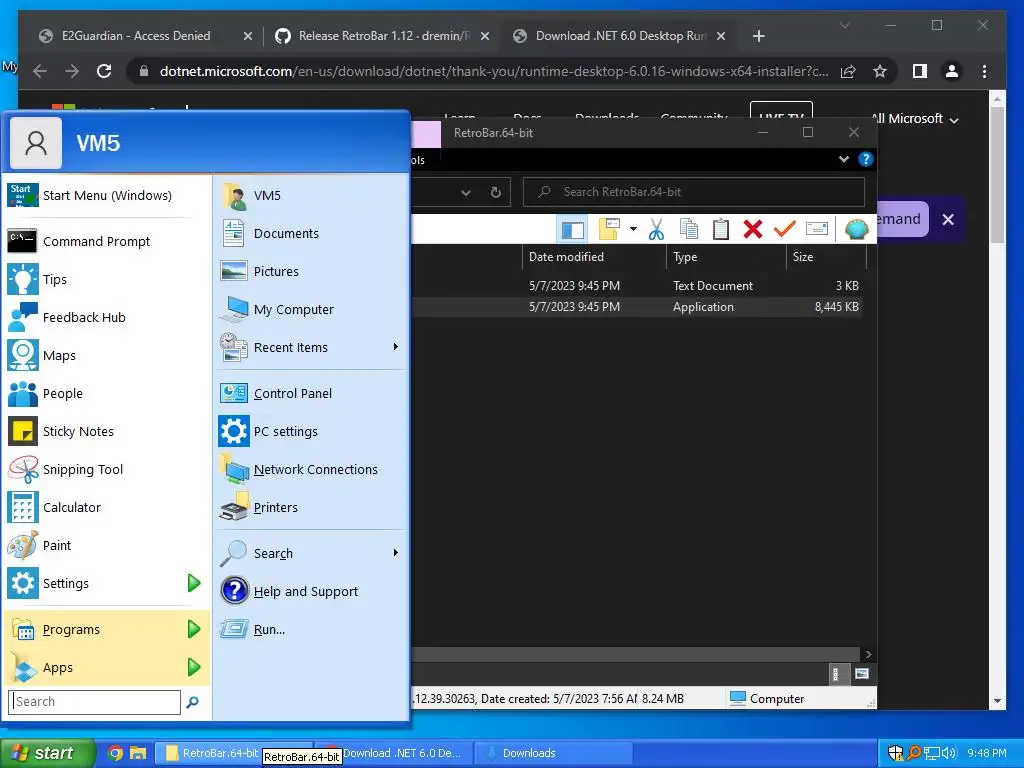
Task: Click the Chrome address bar URL
Action: coord(494,71)
